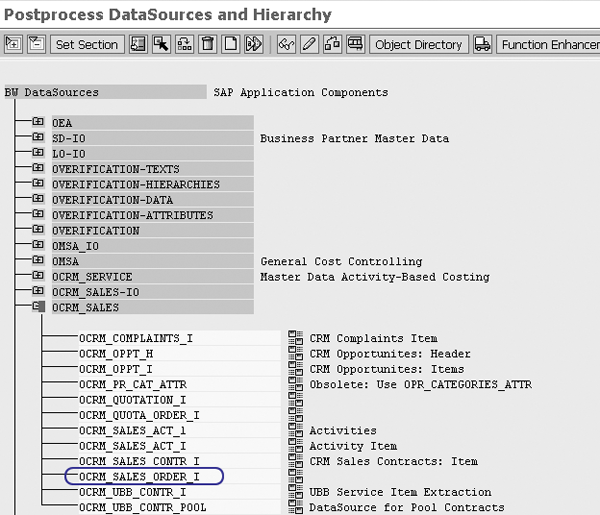The image size is (600, 515).
Task: Expand the 0VERIFICATION-DATA node
Action: tap(38, 199)
